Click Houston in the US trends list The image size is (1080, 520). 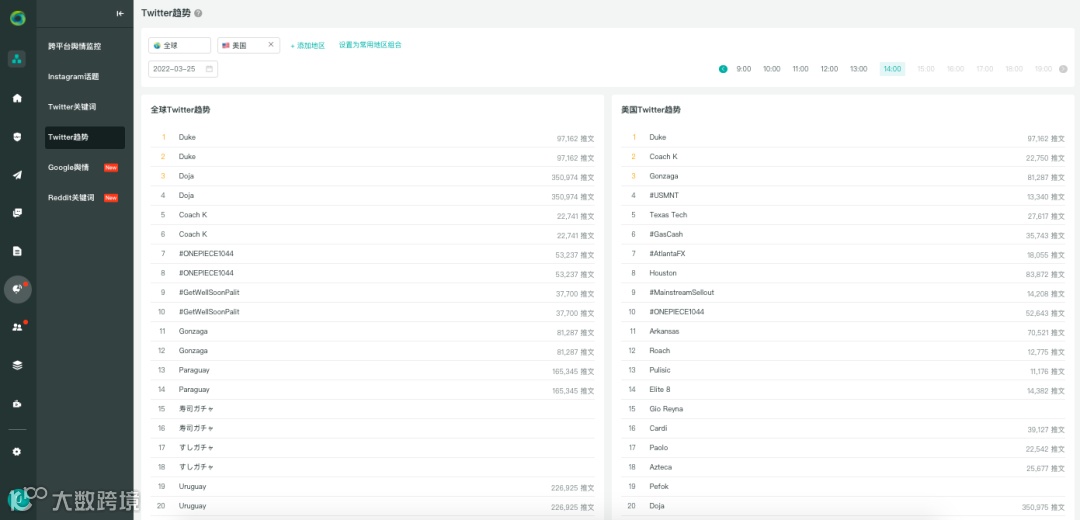coord(663,273)
